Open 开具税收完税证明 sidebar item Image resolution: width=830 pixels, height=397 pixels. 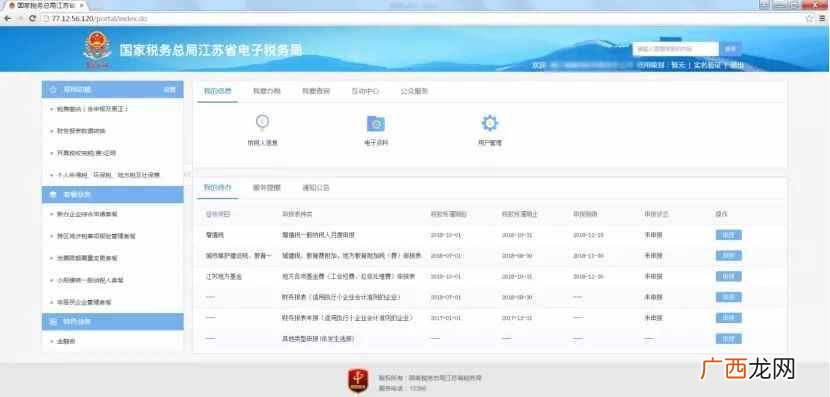pyautogui.click(x=86, y=153)
